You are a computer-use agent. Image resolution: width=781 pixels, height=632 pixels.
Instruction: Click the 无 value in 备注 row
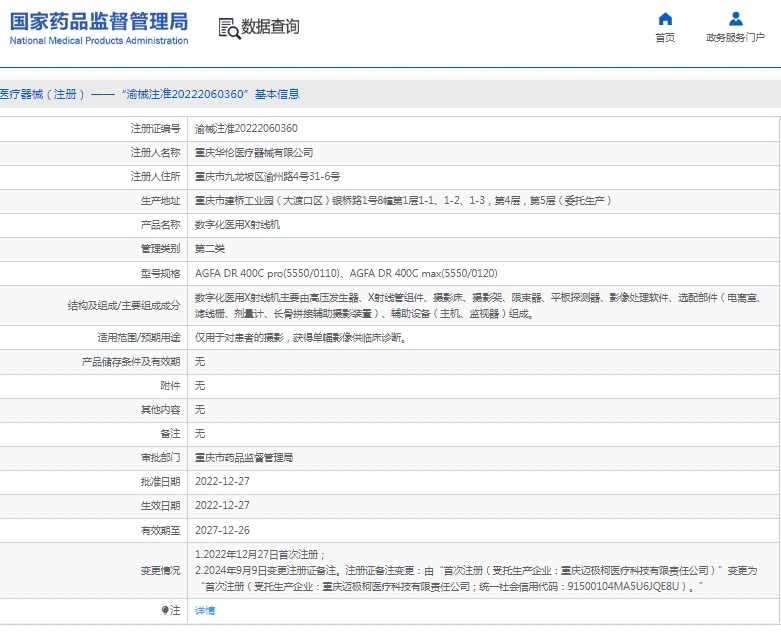(200, 434)
